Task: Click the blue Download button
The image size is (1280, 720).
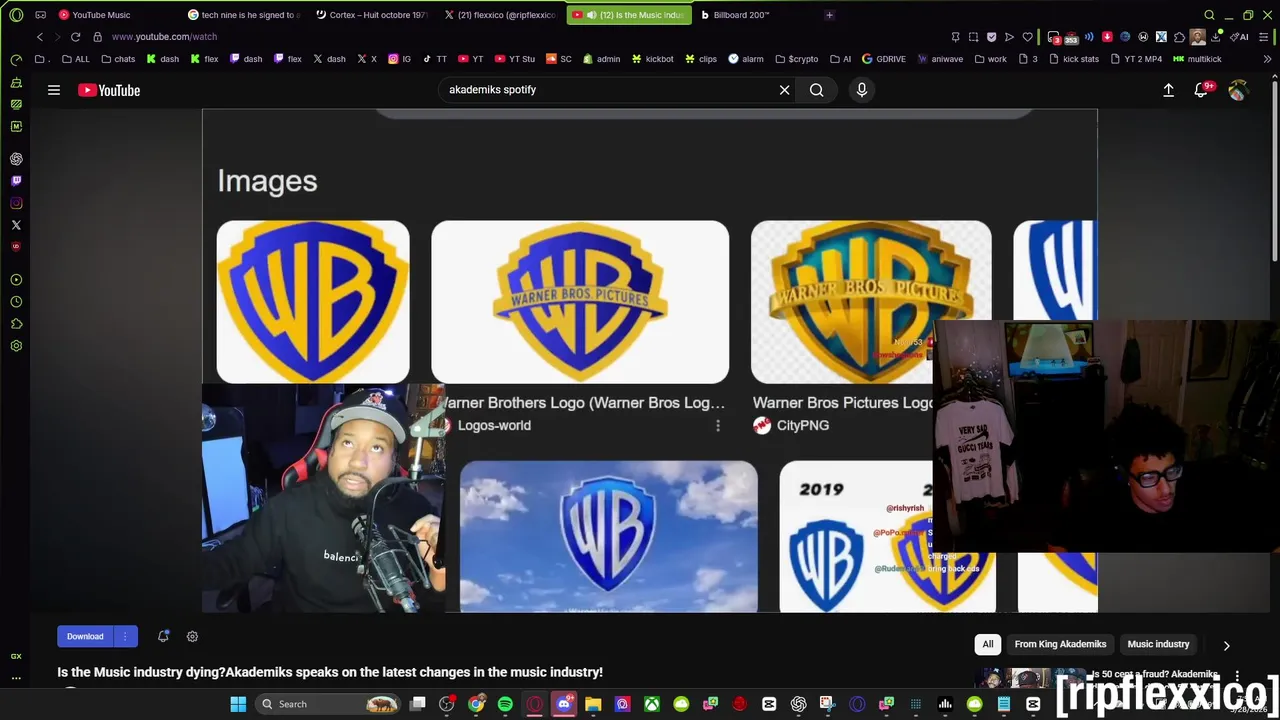Action: tap(85, 636)
